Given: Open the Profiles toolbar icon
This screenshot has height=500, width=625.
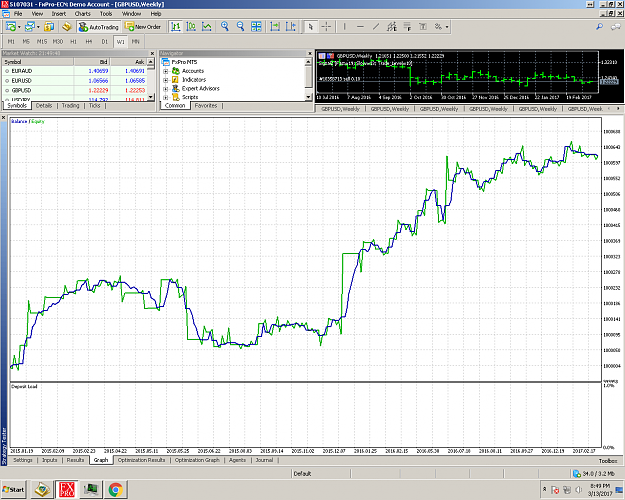Looking at the screenshot, I should 29,27.
